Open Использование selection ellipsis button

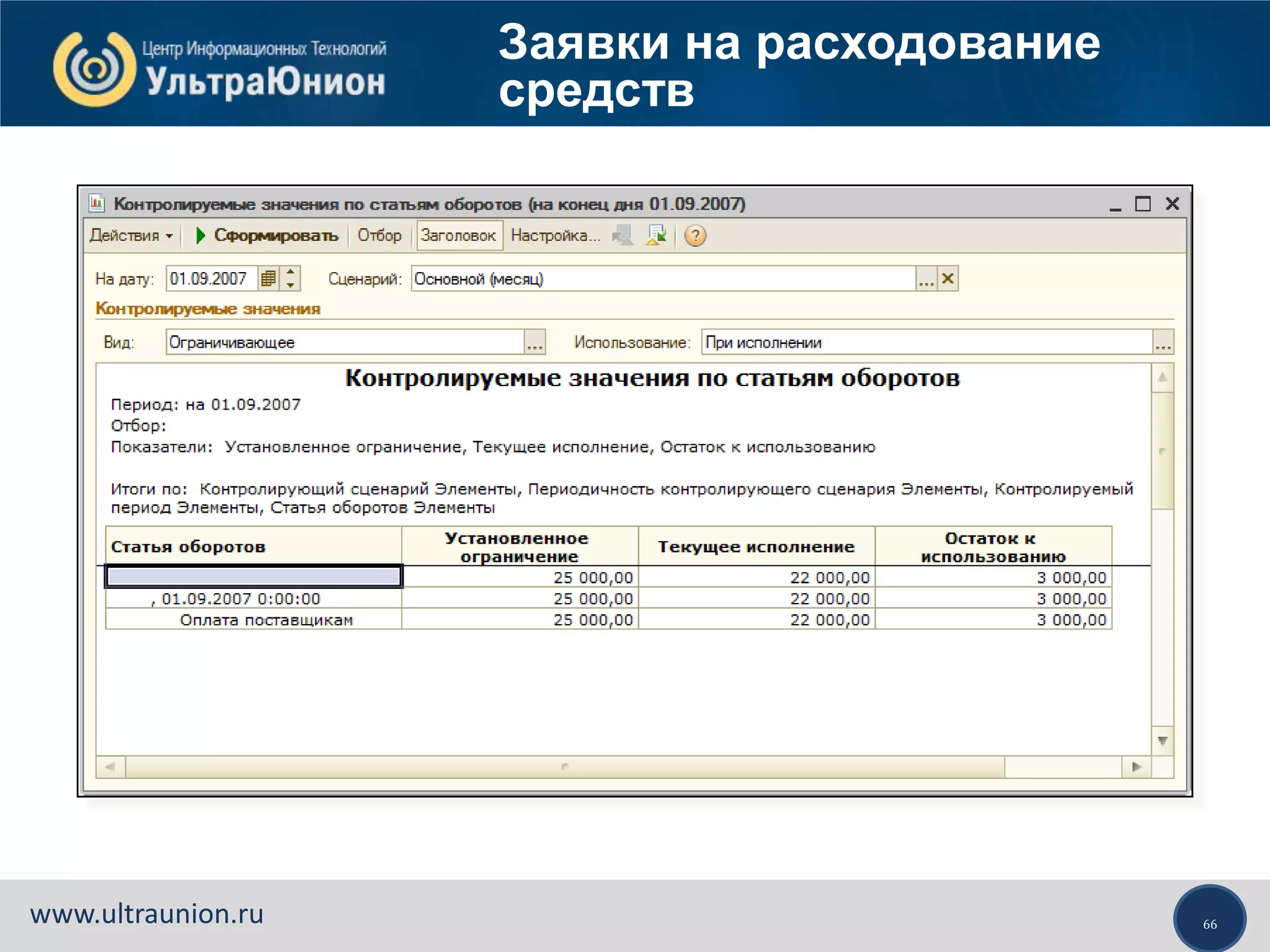pyautogui.click(x=1163, y=342)
